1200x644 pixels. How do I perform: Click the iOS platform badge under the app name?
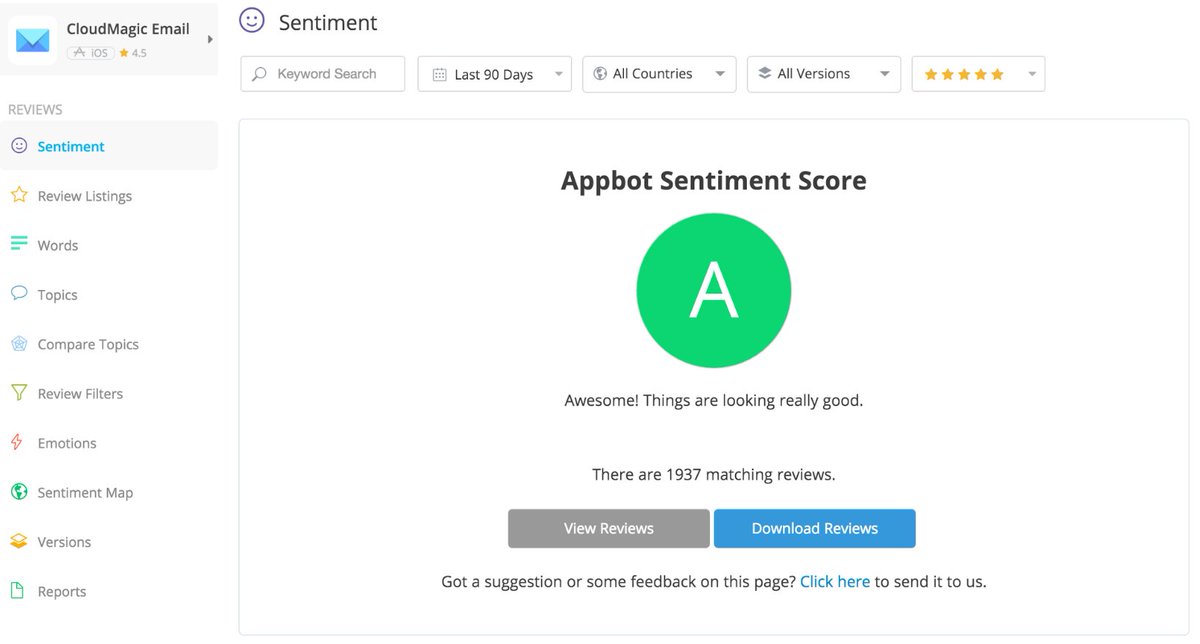(x=91, y=53)
